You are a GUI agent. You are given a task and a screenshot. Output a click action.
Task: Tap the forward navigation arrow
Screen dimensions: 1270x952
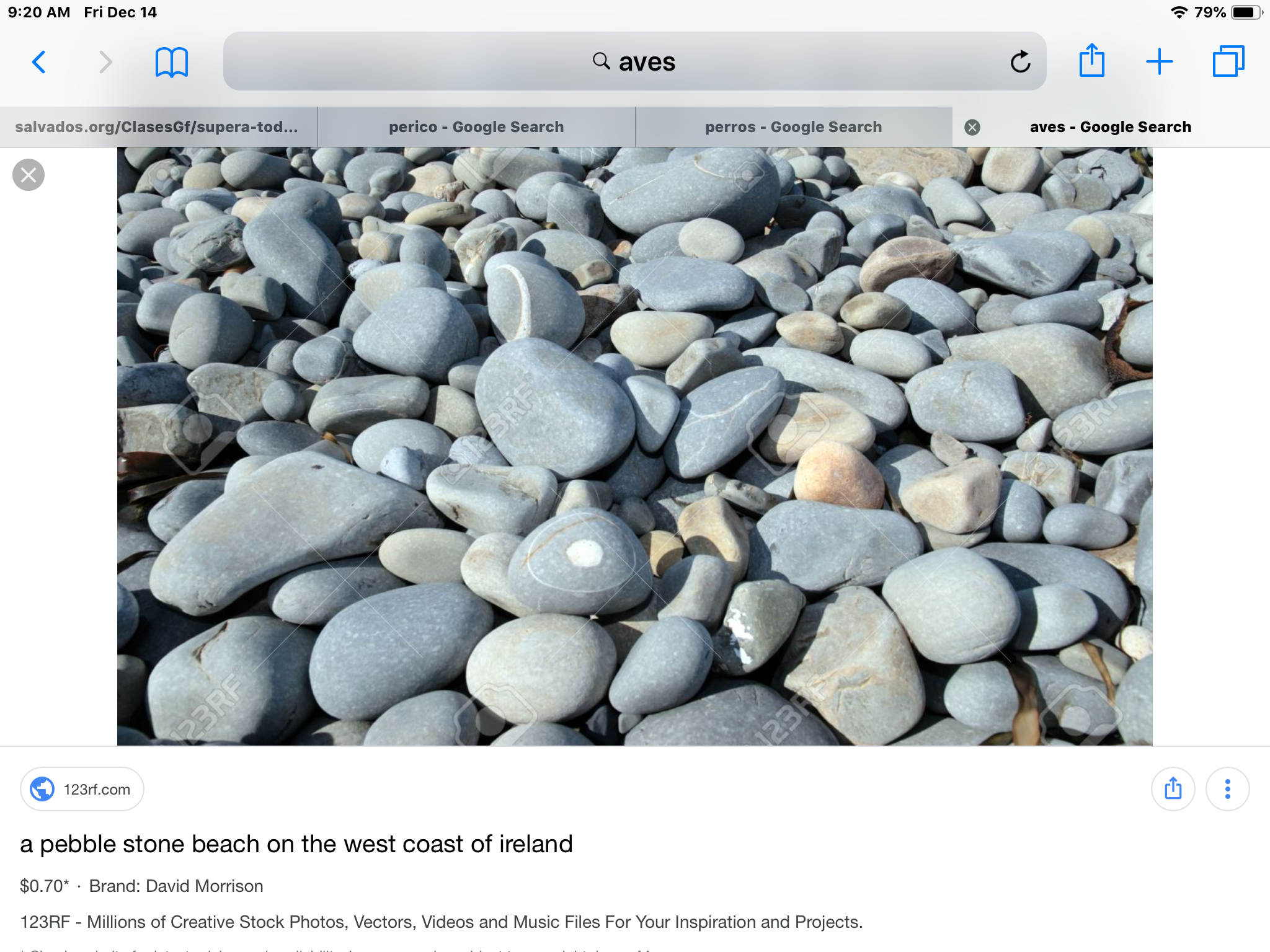(x=105, y=62)
